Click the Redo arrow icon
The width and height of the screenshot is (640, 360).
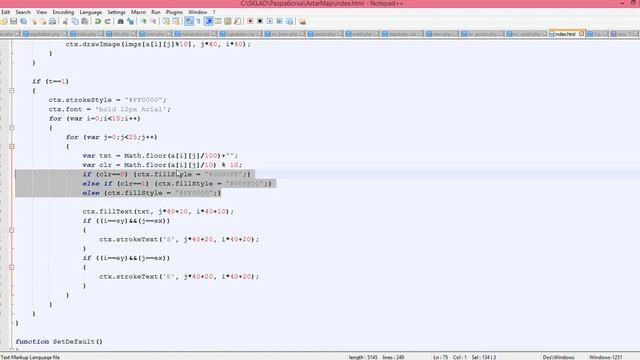107,21
